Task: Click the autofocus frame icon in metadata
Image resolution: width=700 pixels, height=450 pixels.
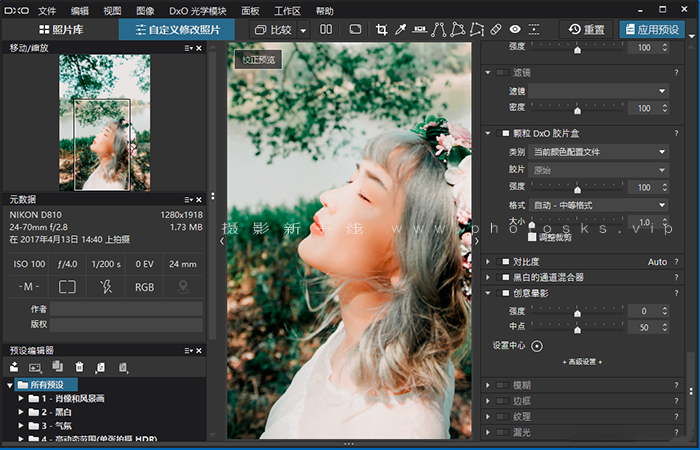Action: [67, 287]
